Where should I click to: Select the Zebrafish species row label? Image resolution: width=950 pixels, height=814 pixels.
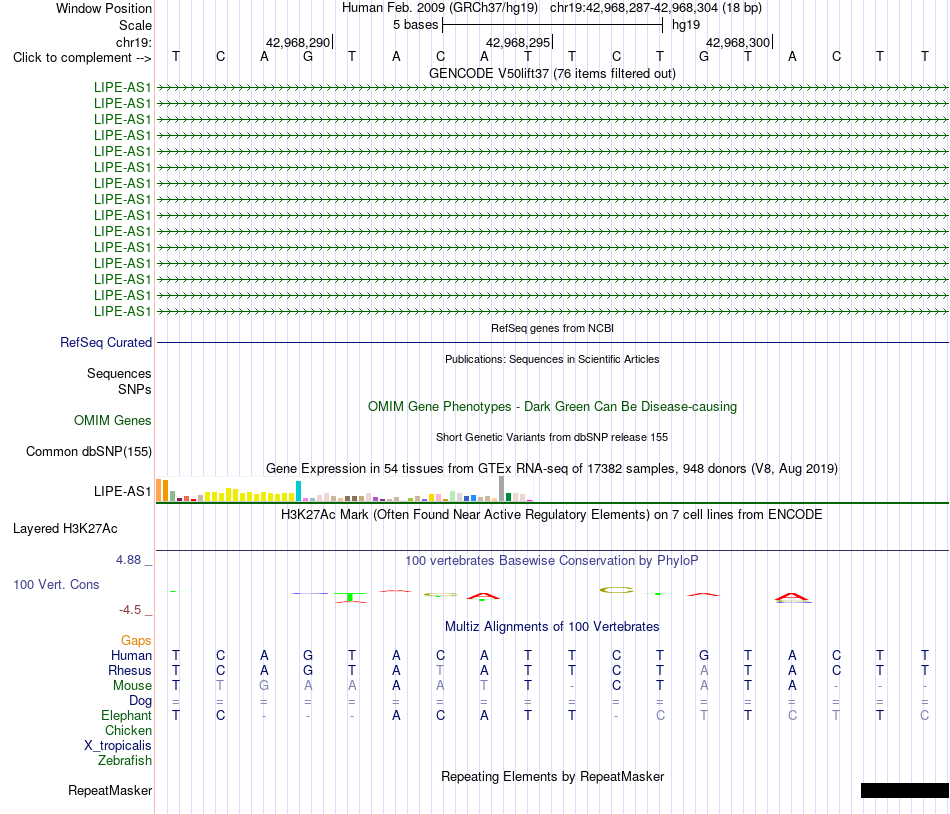(125, 760)
